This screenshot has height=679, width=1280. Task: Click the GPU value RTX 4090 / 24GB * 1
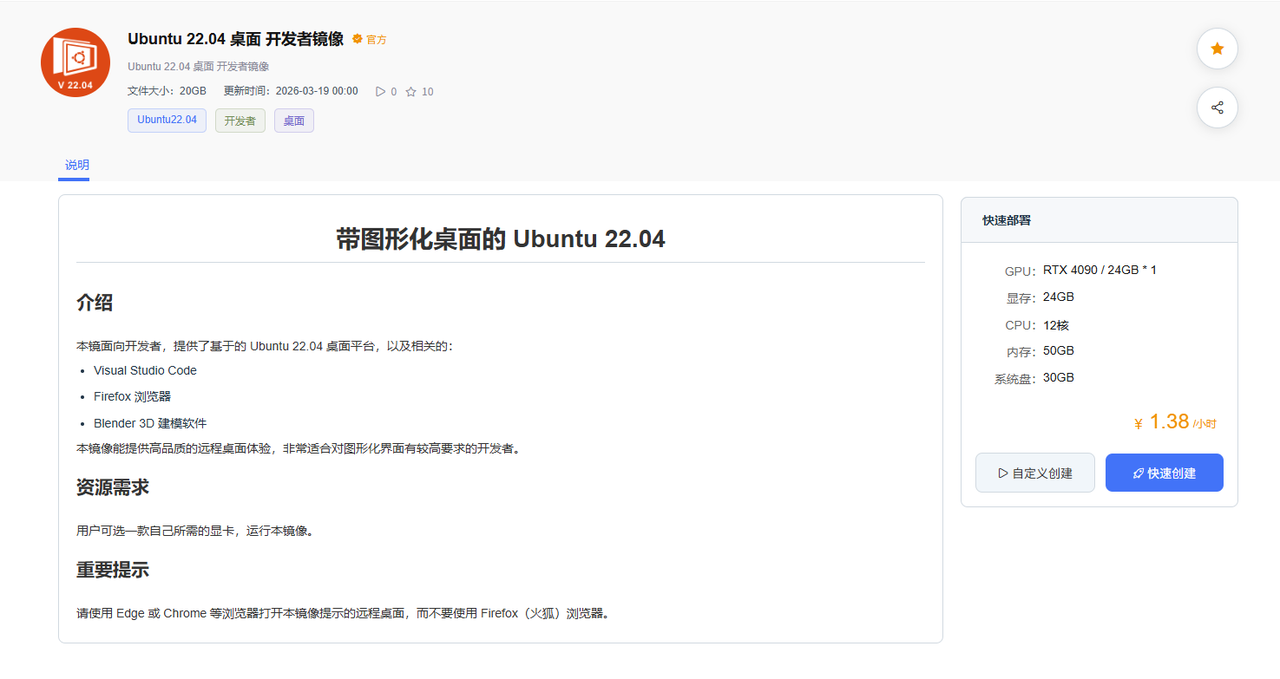point(1099,270)
